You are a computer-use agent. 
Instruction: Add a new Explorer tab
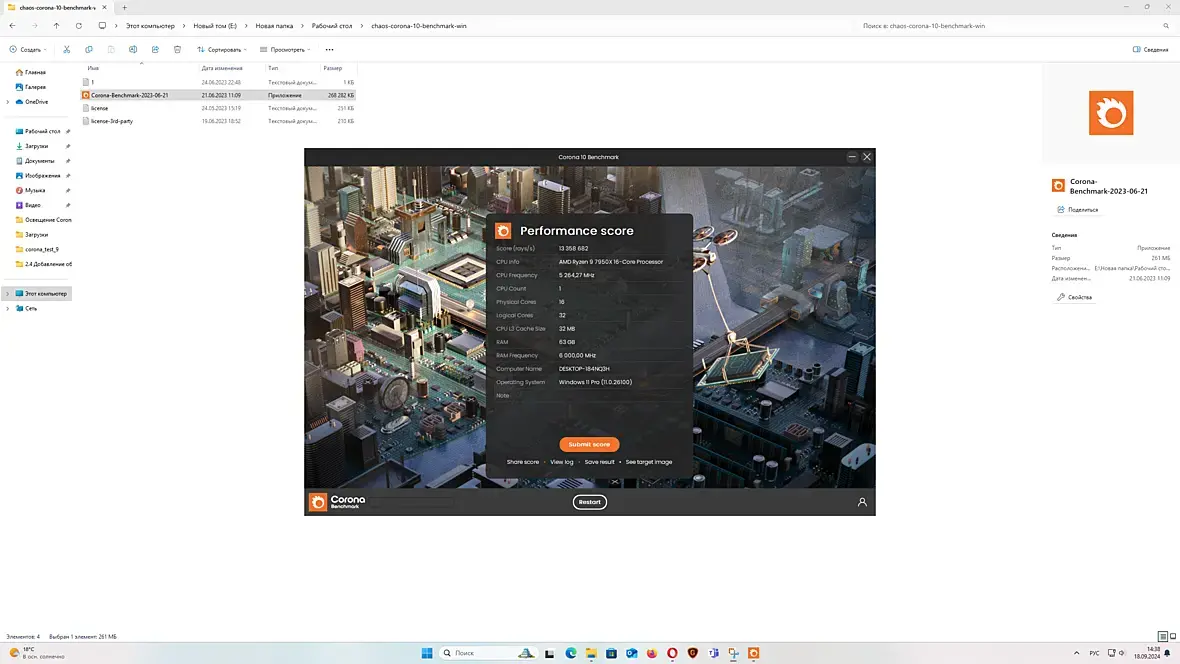[x=124, y=8]
